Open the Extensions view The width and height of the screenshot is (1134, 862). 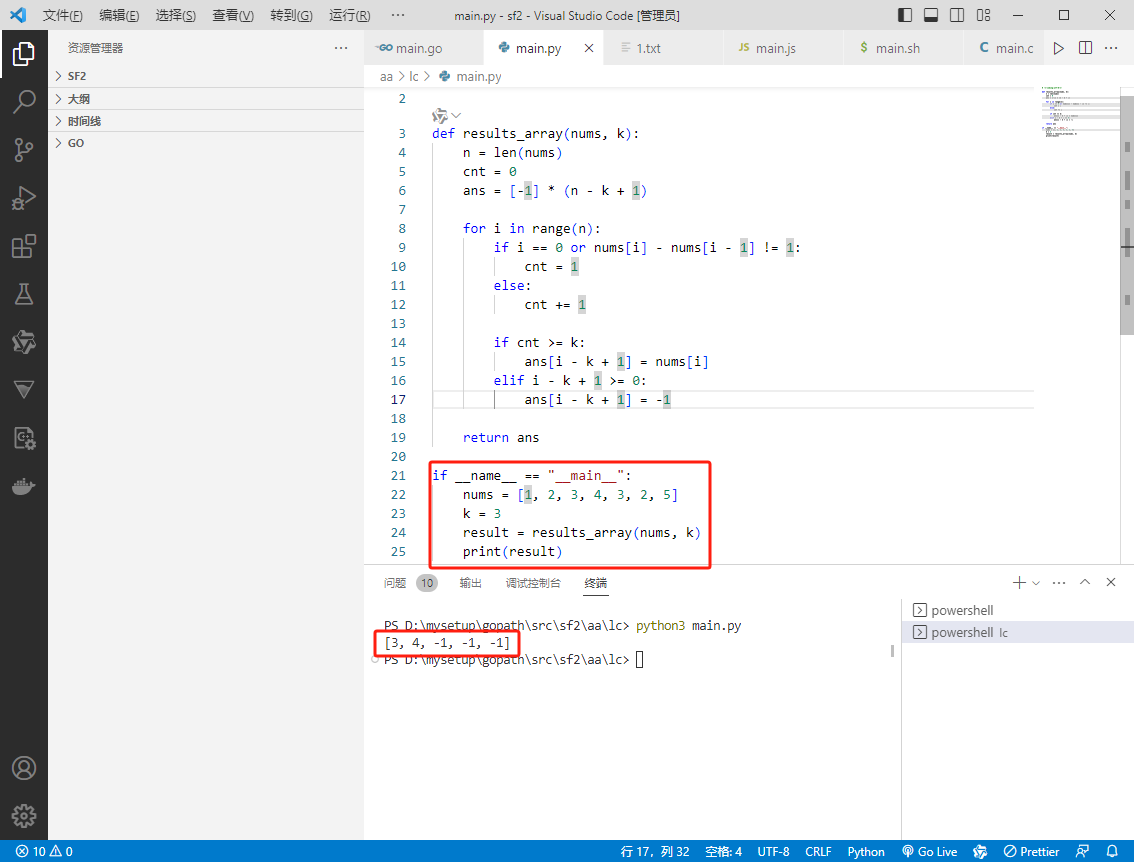23,246
